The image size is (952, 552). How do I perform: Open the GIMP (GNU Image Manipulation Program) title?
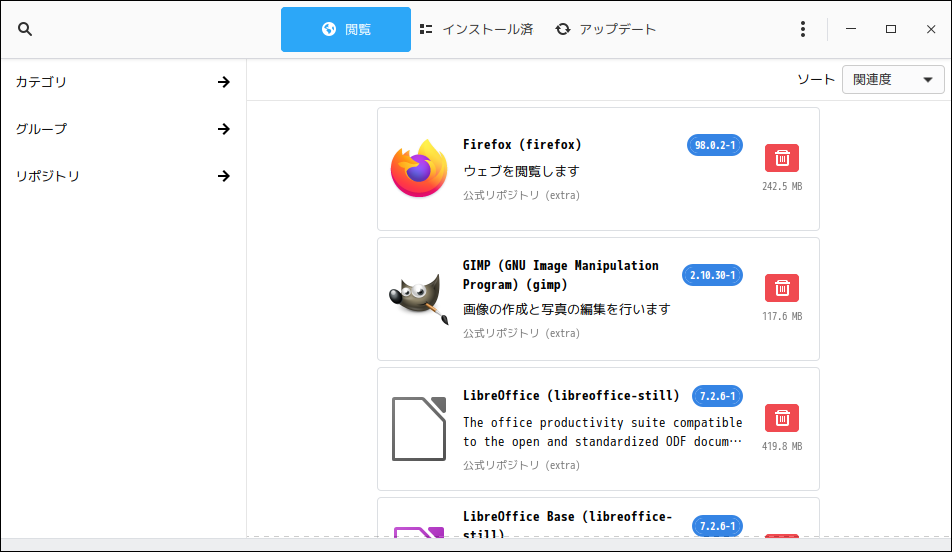[x=560, y=275]
